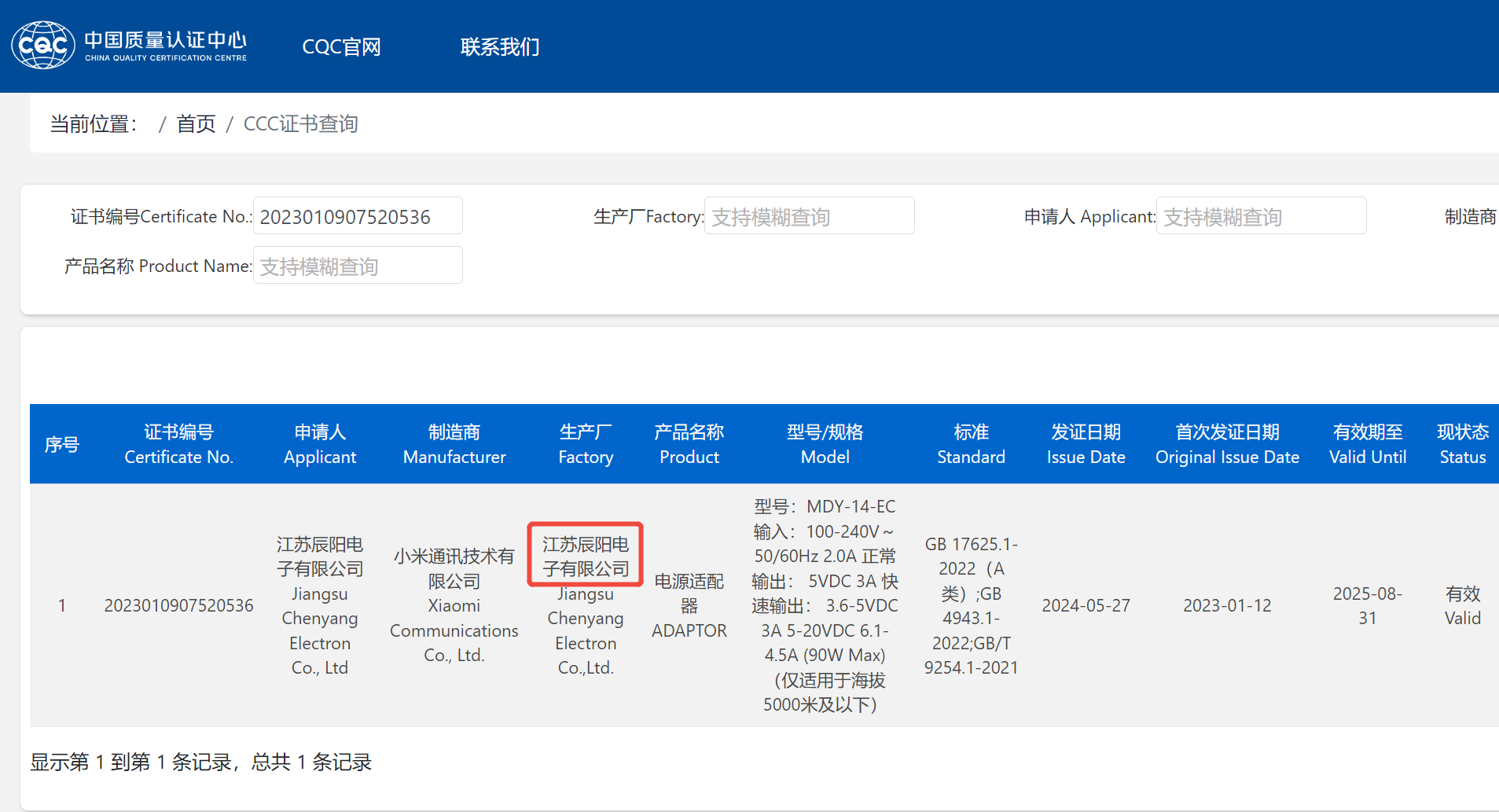Click the 生产厂 Factory column header
This screenshot has height=812, width=1499.
[586, 444]
